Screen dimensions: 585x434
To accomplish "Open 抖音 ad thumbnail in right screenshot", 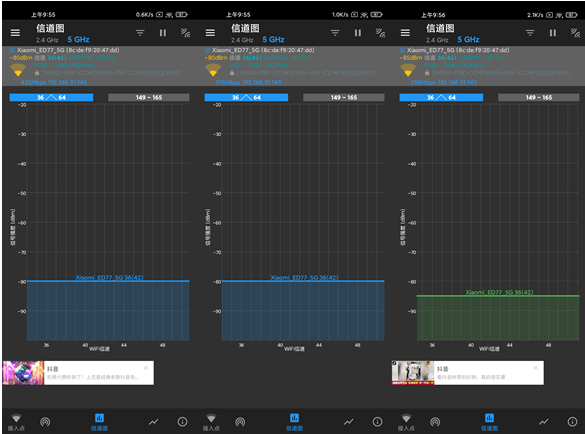I will (x=413, y=373).
